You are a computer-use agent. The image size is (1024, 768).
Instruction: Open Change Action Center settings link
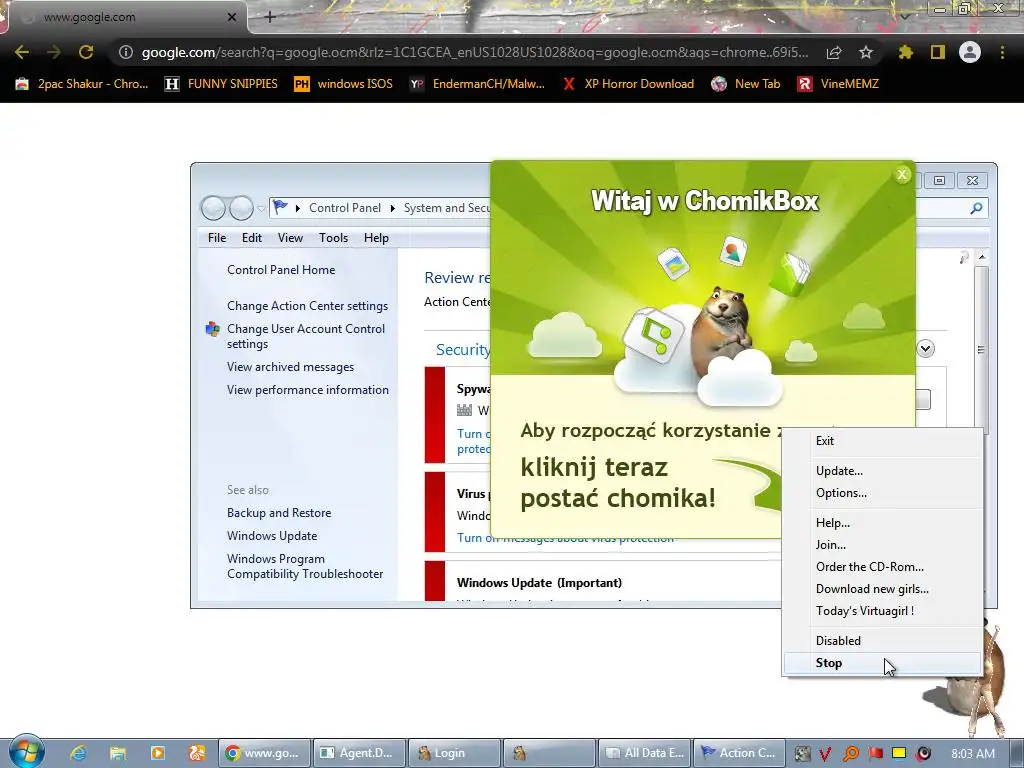(307, 306)
